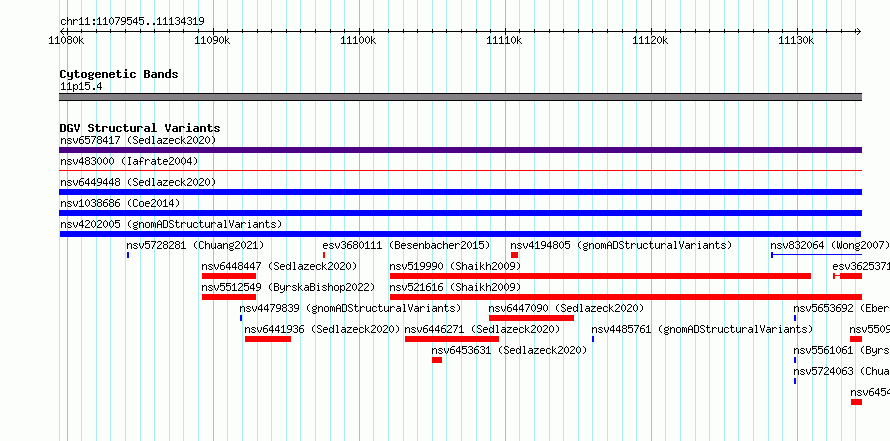The width and height of the screenshot is (890, 441).
Task: Click the chr11:11079545..11134319 coordinate text
Action: (132, 22)
